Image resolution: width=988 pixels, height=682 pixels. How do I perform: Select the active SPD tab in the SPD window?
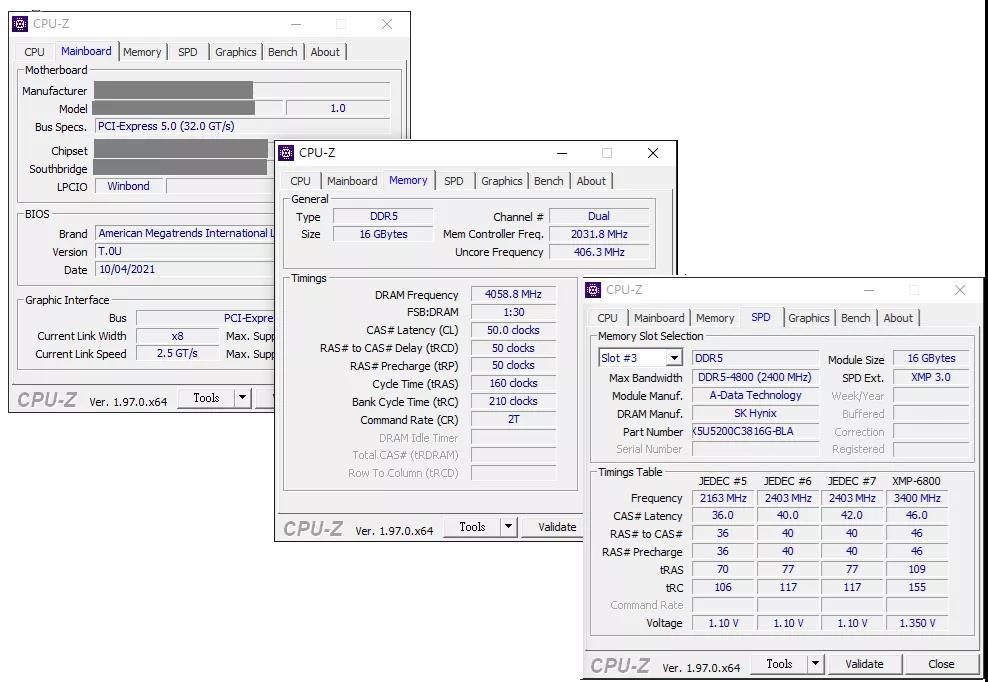pyautogui.click(x=761, y=318)
